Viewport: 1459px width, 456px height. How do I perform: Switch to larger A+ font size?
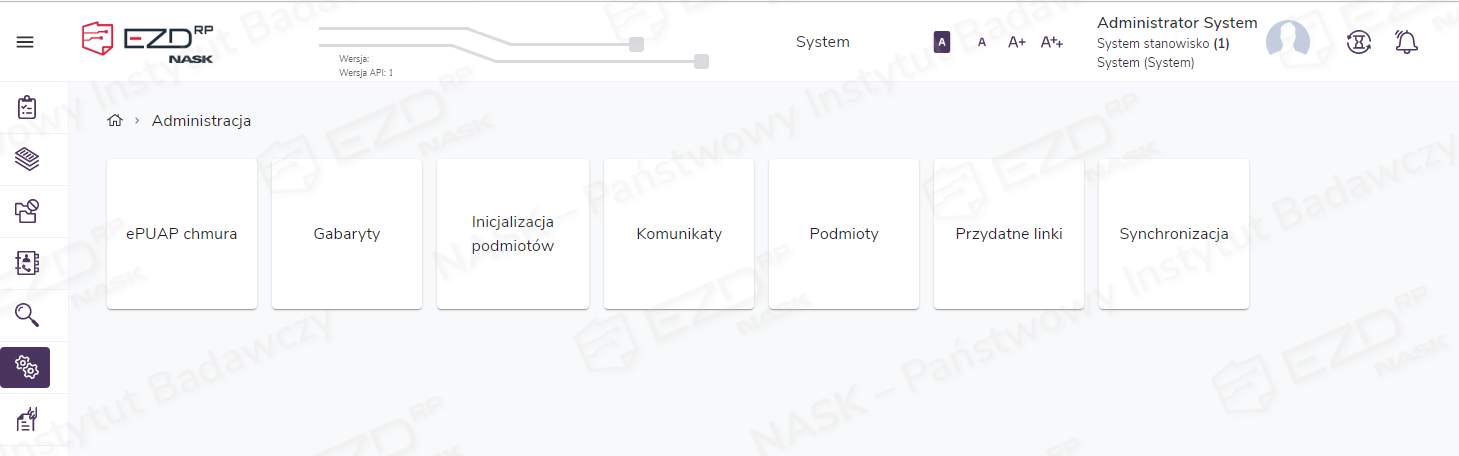[1016, 42]
